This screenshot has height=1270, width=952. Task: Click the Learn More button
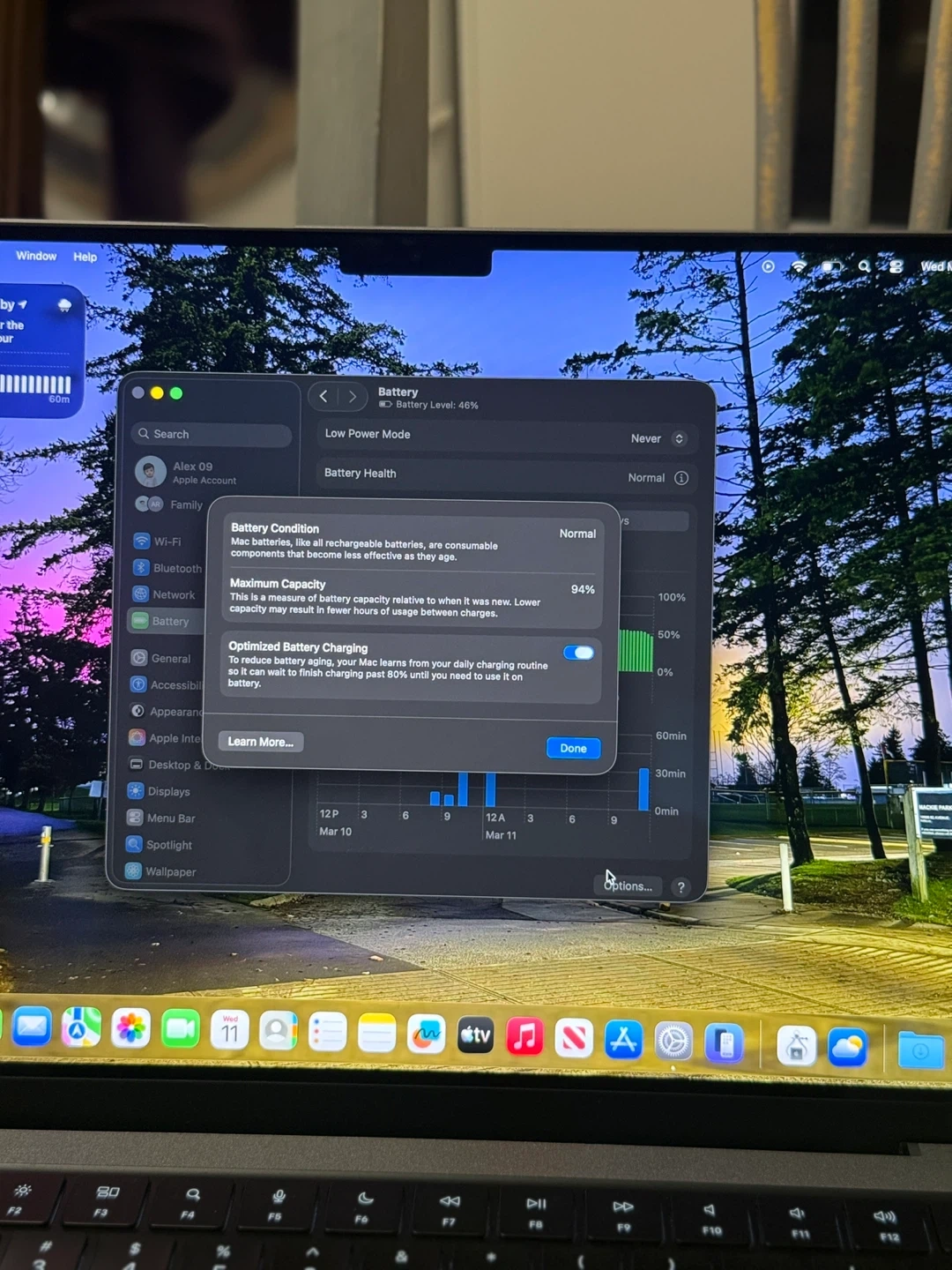(260, 742)
